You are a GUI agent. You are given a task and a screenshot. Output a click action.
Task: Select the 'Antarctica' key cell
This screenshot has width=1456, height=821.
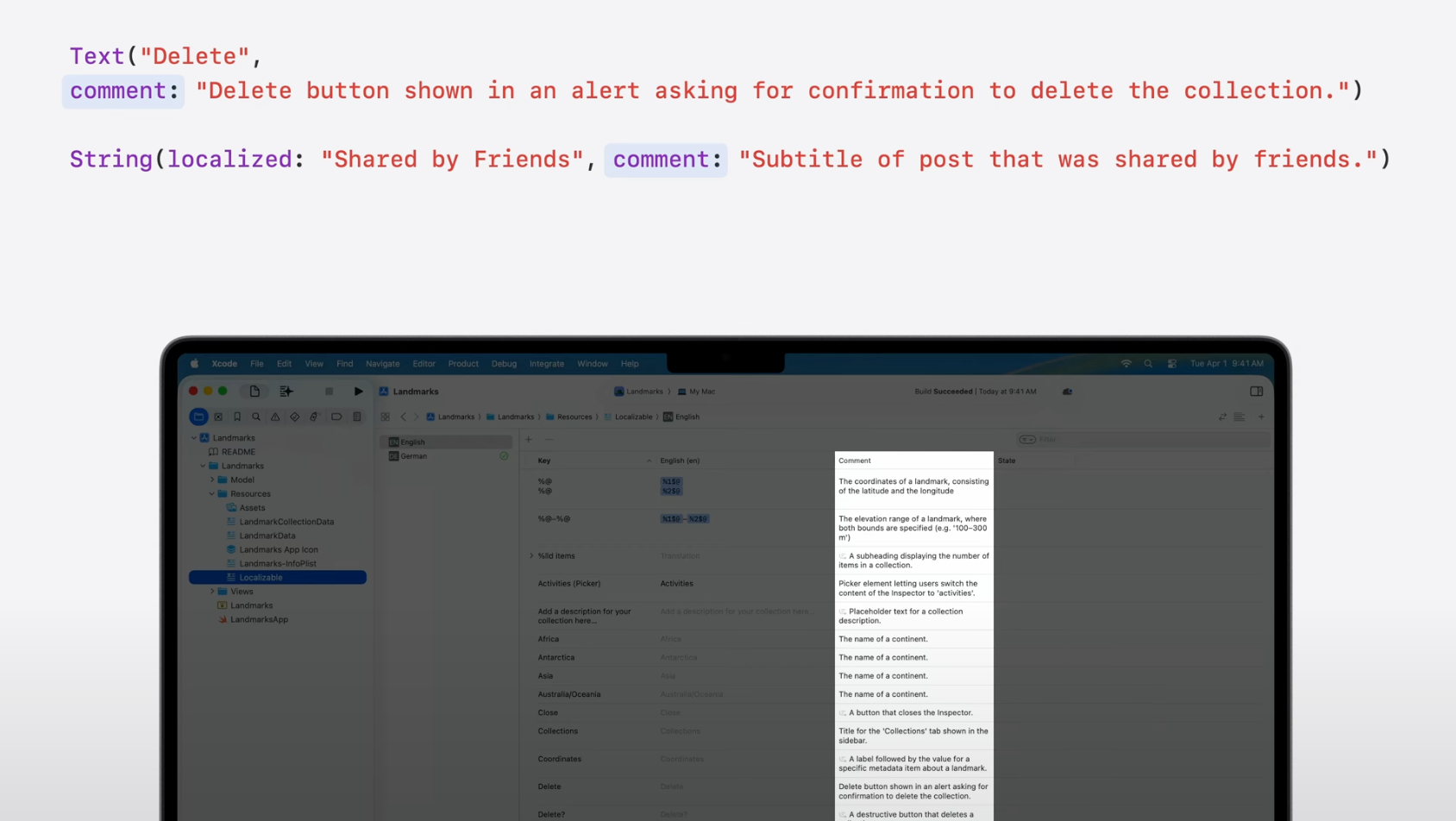pyautogui.click(x=556, y=657)
